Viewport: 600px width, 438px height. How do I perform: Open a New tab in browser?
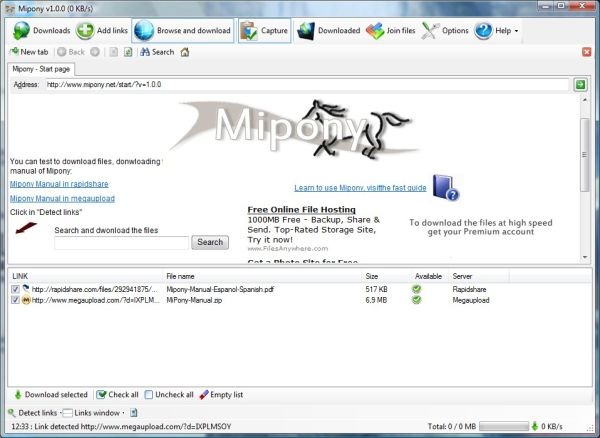[29, 52]
